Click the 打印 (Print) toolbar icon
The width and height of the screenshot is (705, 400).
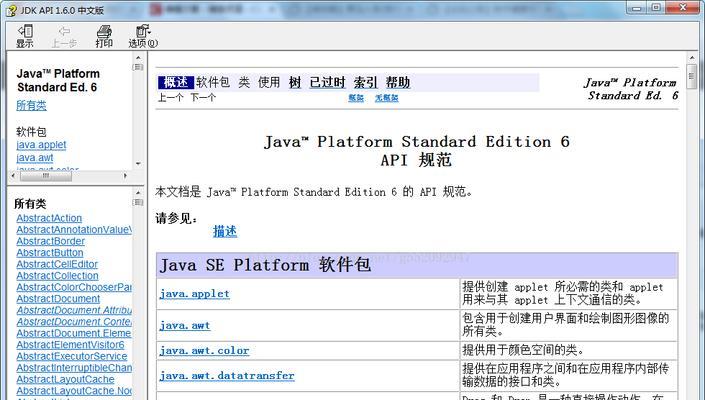click(x=104, y=36)
